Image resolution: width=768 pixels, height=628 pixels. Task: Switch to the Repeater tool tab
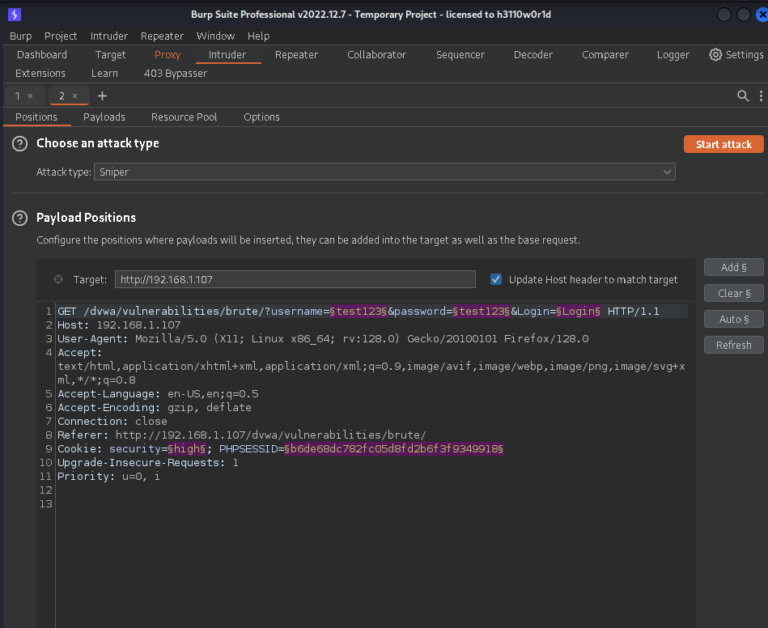(296, 55)
